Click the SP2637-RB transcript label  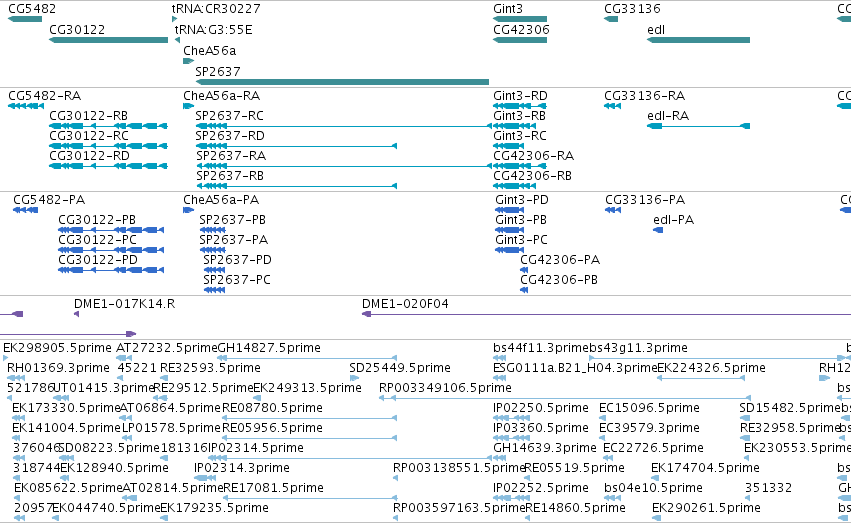pyautogui.click(x=230, y=176)
